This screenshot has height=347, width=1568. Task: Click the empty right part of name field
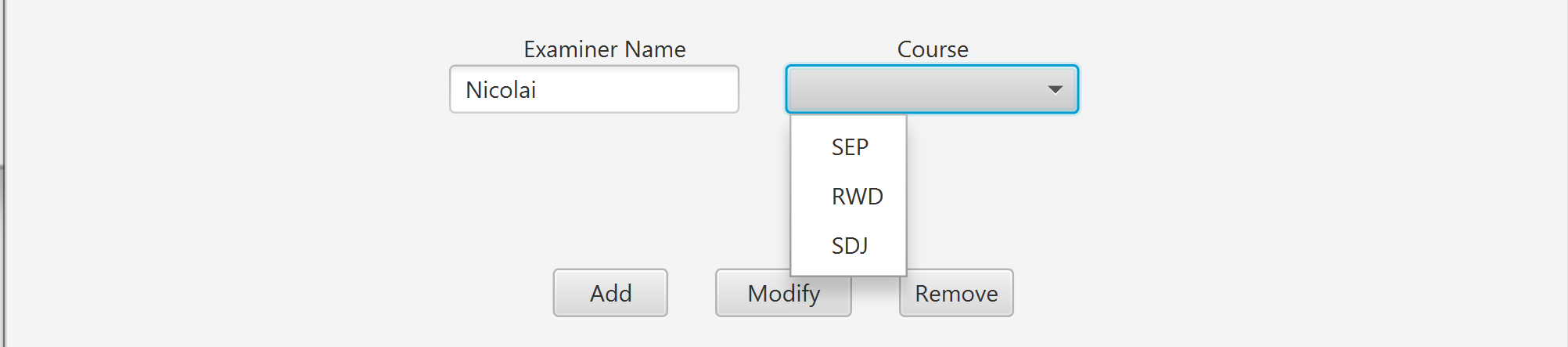pos(665,89)
